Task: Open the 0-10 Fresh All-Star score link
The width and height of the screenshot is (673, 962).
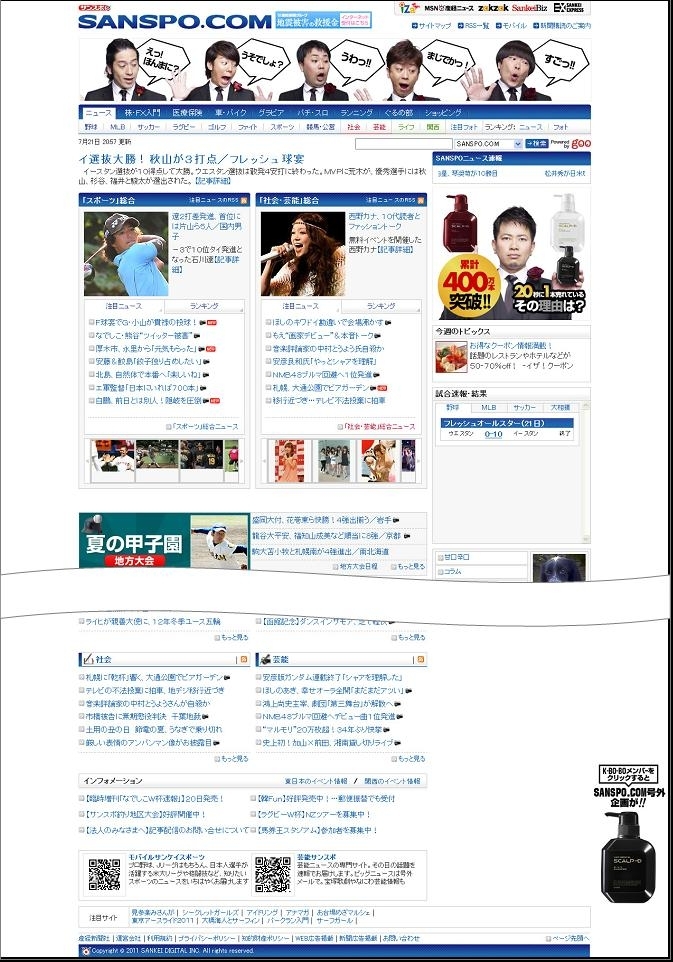Action: pyautogui.click(x=493, y=434)
